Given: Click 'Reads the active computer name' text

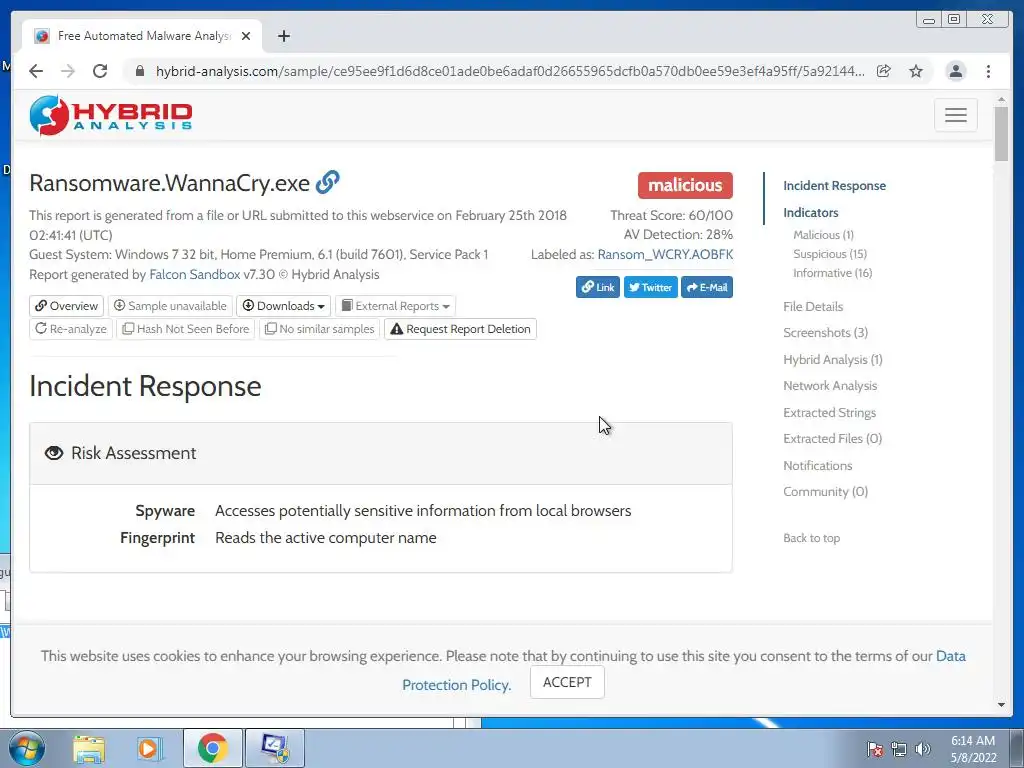Looking at the screenshot, I should (325, 537).
